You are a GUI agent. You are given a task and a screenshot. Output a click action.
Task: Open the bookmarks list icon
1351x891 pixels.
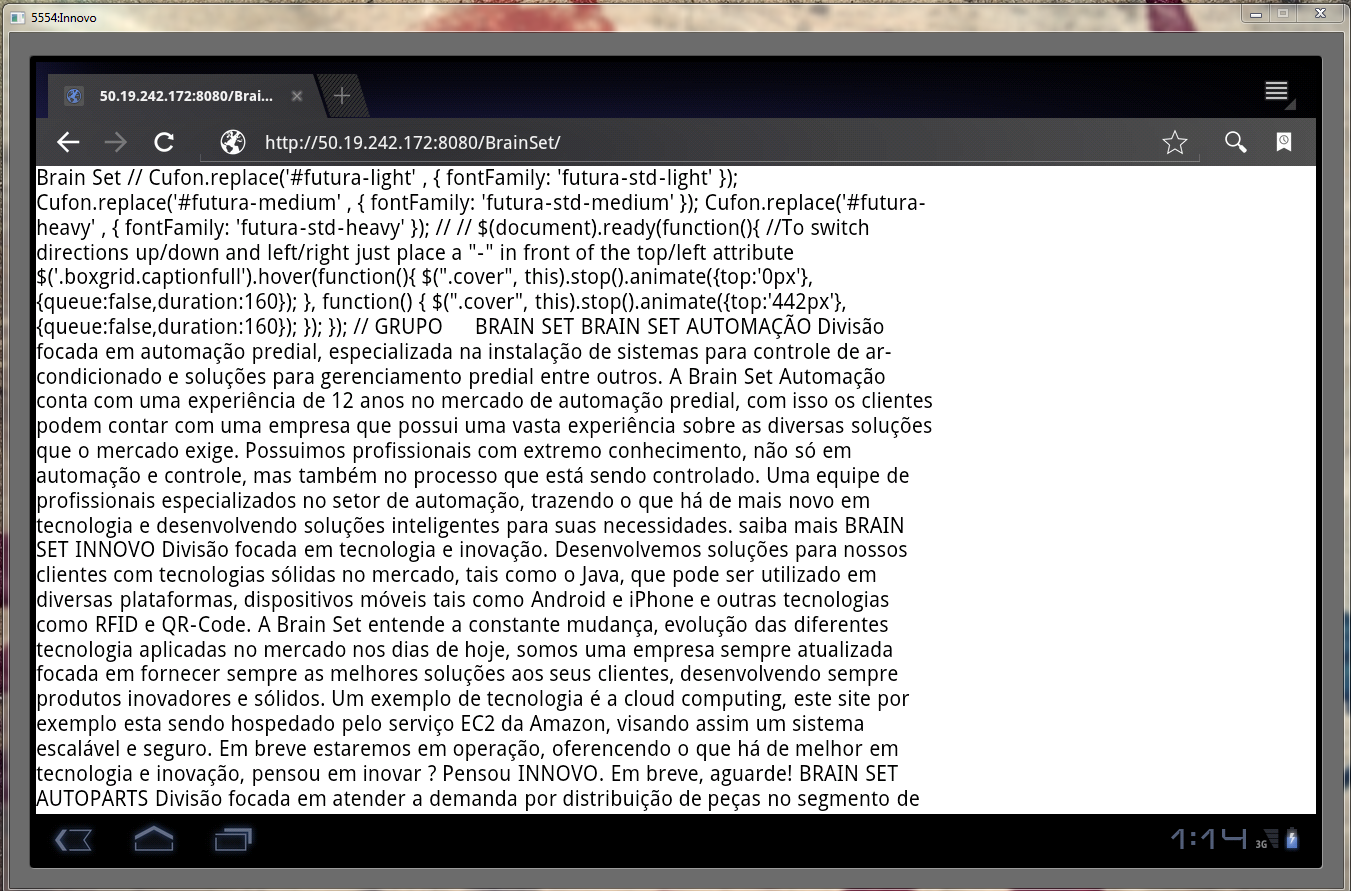coord(1284,143)
